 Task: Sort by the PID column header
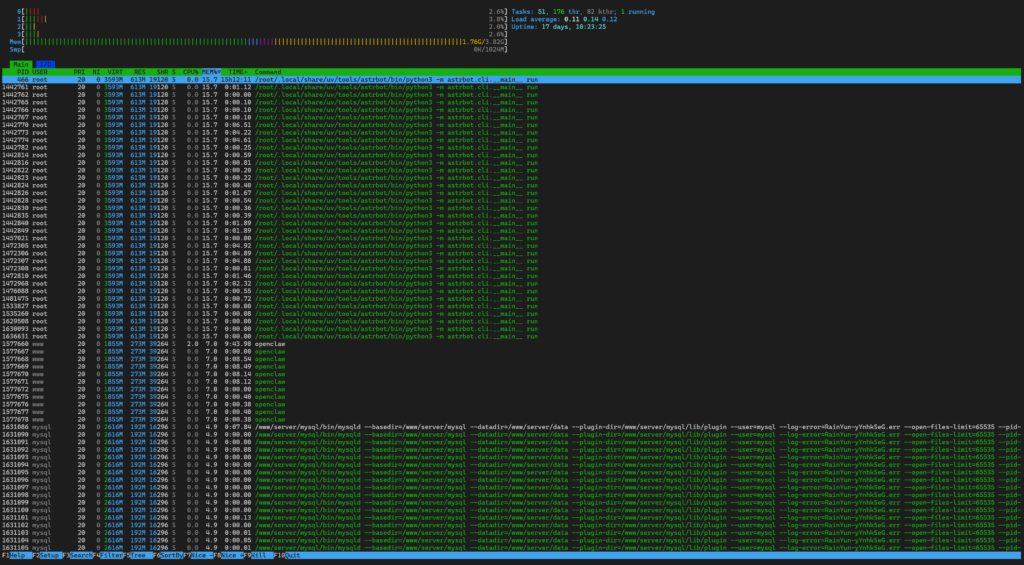21,72
